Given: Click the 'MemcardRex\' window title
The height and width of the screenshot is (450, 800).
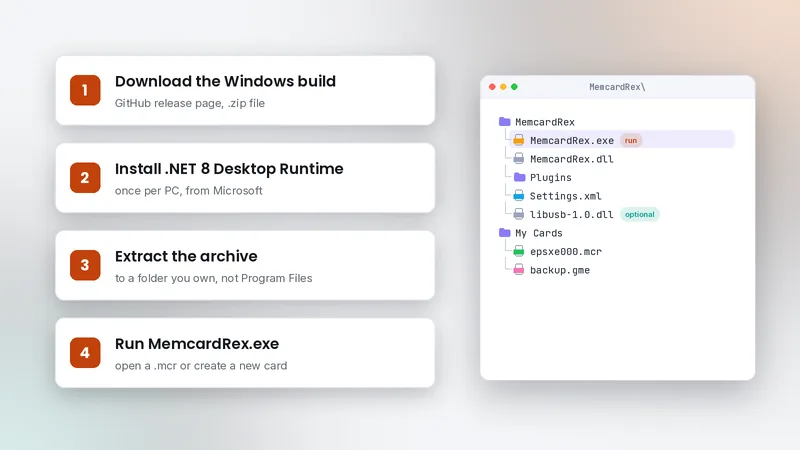Looking at the screenshot, I should point(617,87).
